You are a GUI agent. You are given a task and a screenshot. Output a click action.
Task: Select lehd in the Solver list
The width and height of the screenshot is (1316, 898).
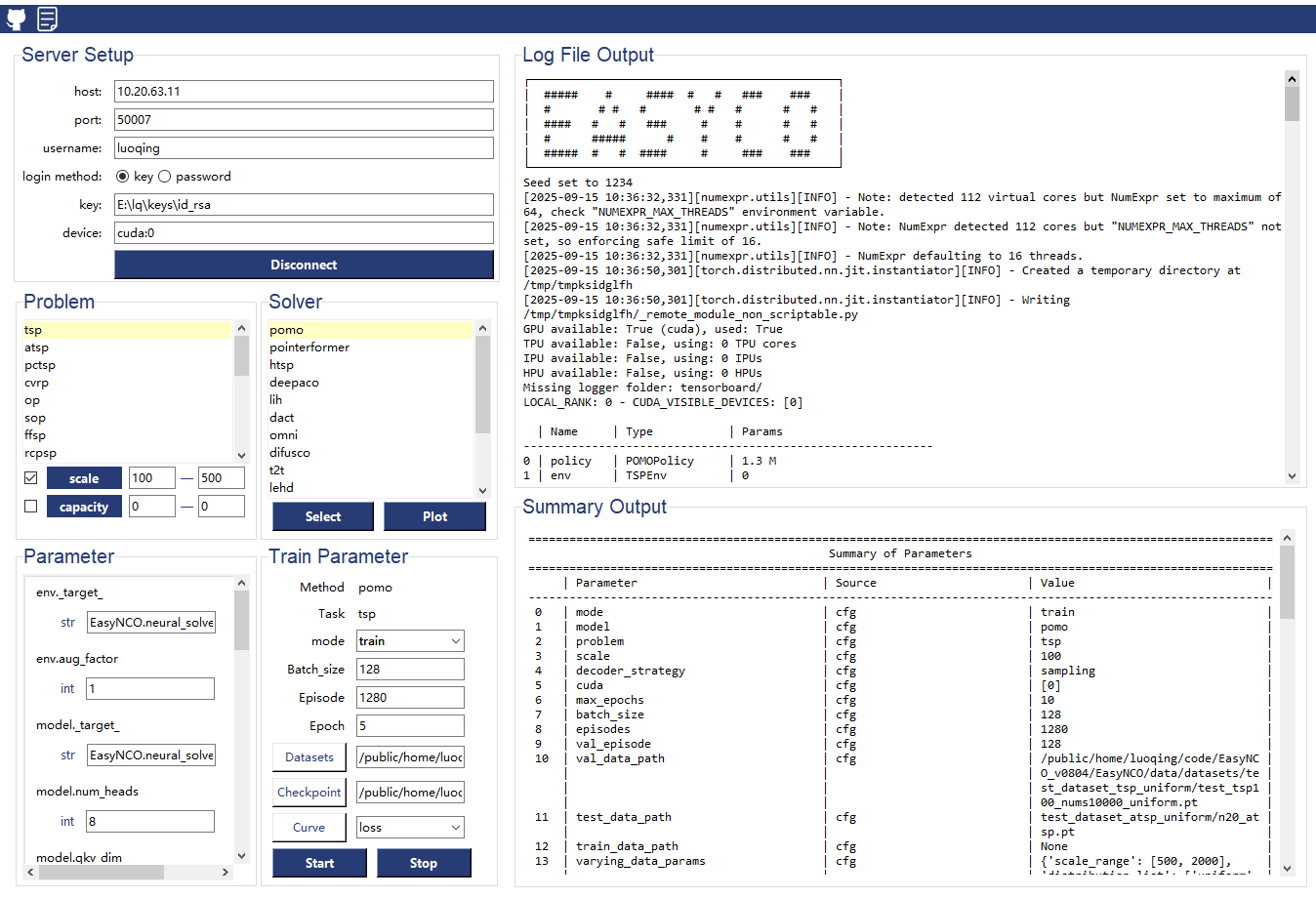point(371,488)
